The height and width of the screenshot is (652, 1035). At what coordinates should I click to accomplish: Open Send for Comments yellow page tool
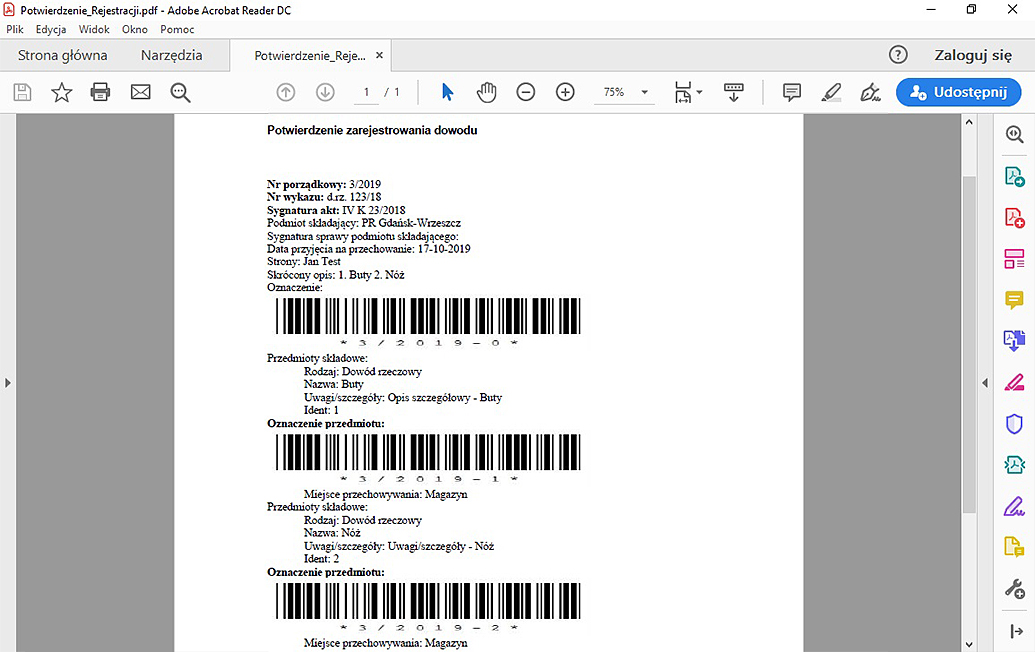(1015, 547)
